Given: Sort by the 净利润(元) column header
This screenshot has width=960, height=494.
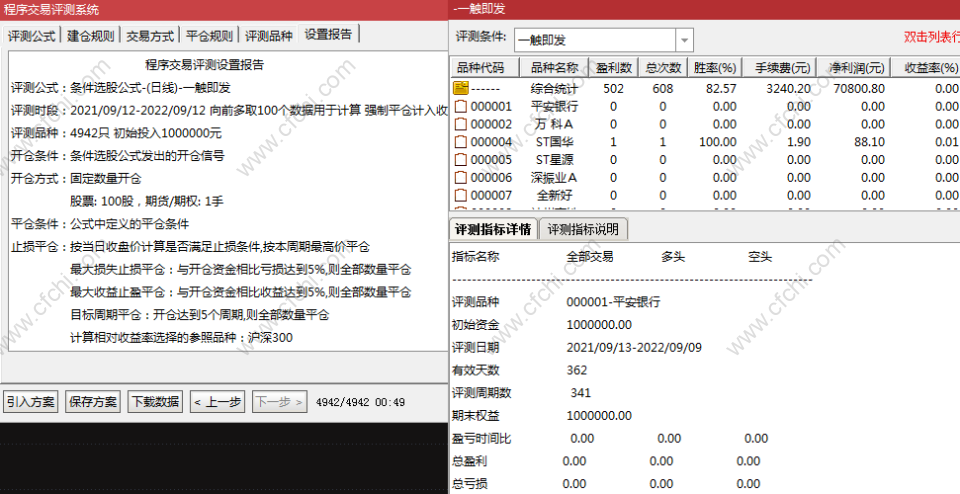Looking at the screenshot, I should coord(853,67).
